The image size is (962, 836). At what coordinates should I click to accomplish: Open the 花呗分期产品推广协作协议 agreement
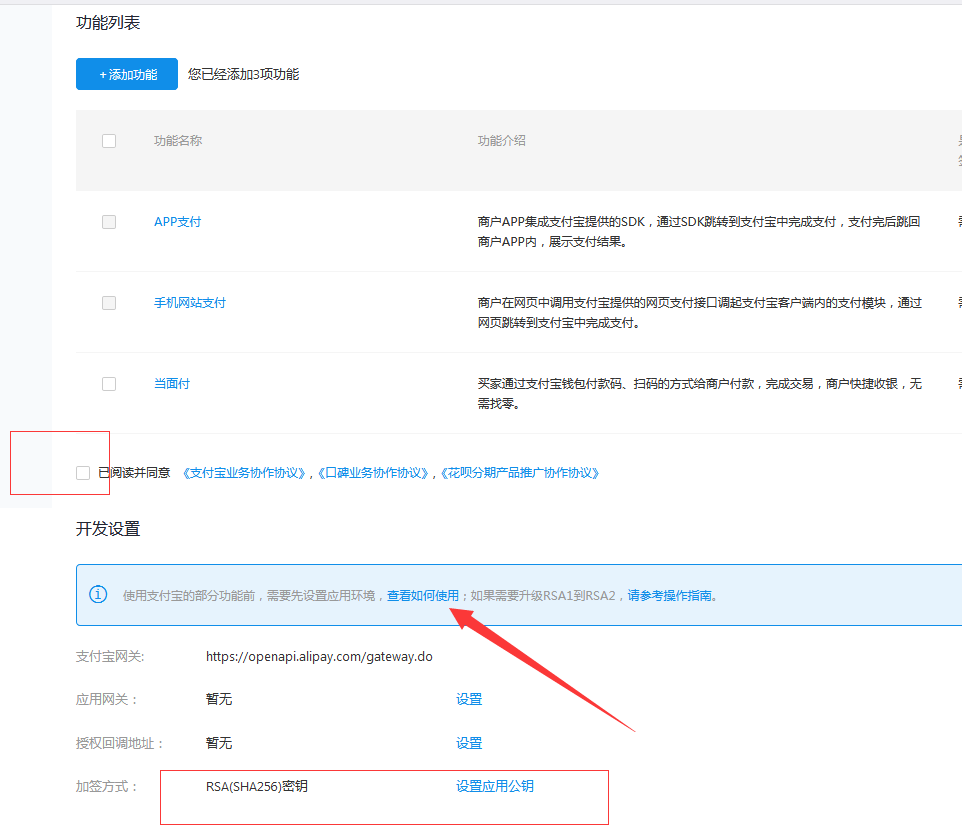521,473
